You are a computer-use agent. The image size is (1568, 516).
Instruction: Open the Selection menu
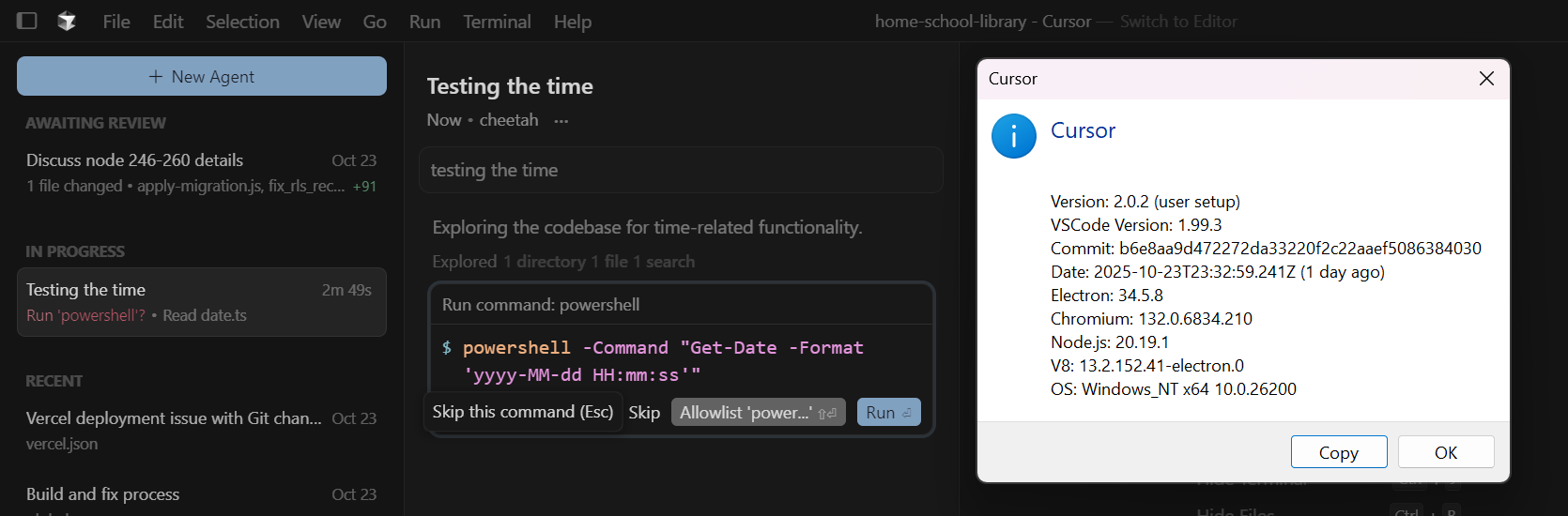(242, 22)
